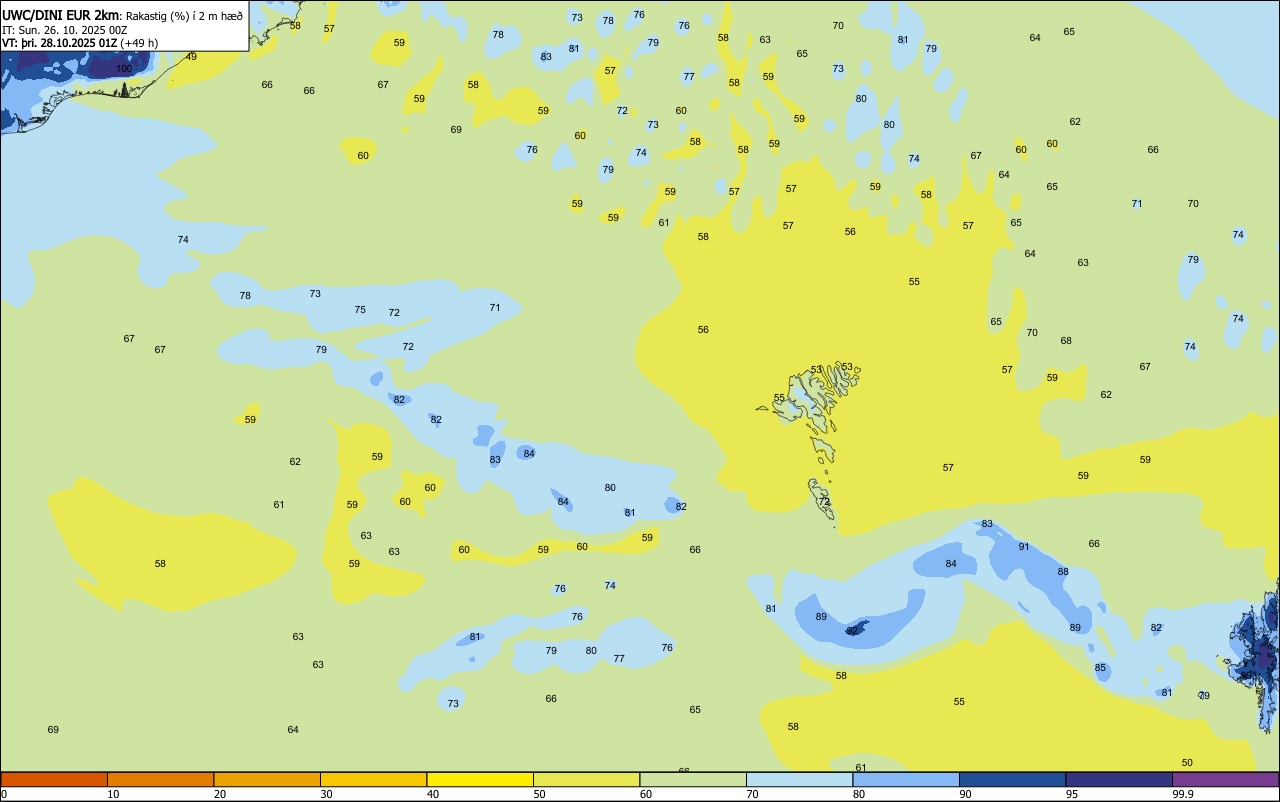Select the medium blue 80–90 legend swatch
The height and width of the screenshot is (802, 1280).
pos(906,779)
